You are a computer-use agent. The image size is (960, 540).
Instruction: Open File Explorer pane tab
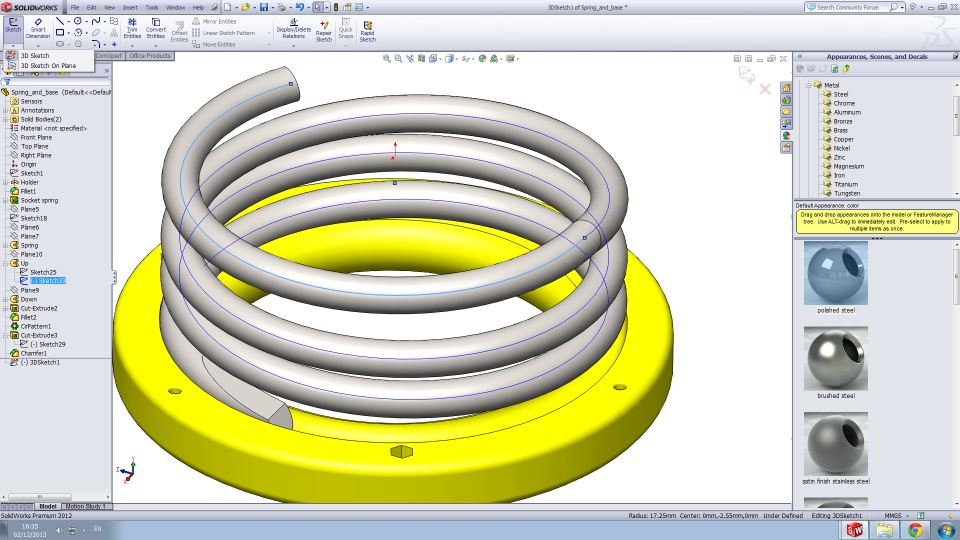pyautogui.click(x=786, y=111)
